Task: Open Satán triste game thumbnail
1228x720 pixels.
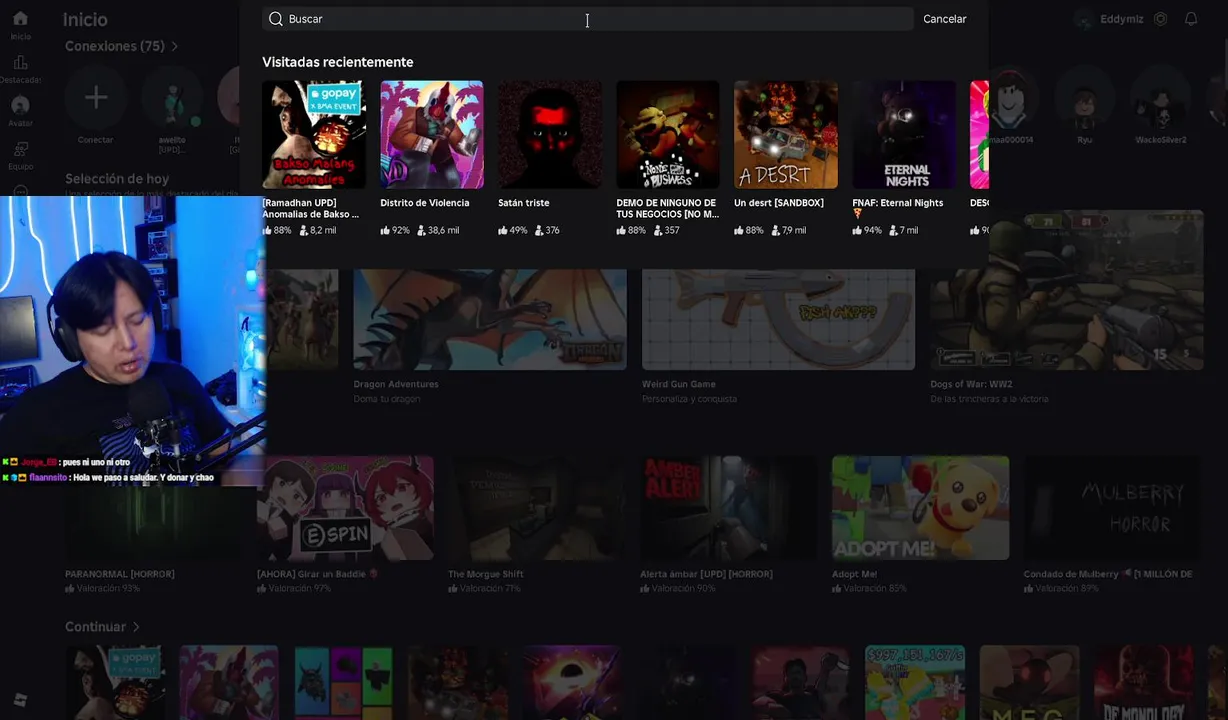Action: point(550,135)
